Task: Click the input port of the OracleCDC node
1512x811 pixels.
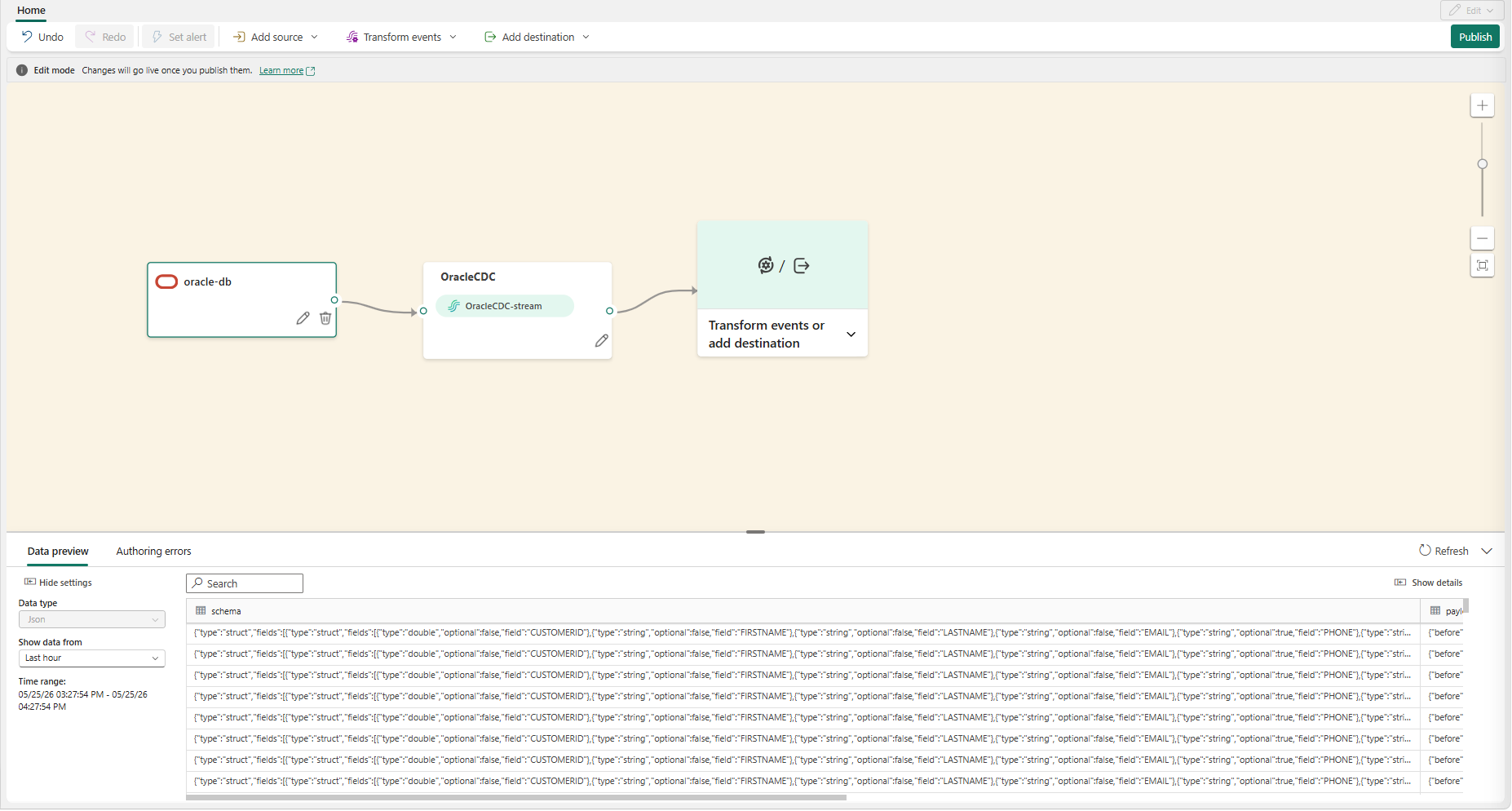Action: (x=423, y=311)
